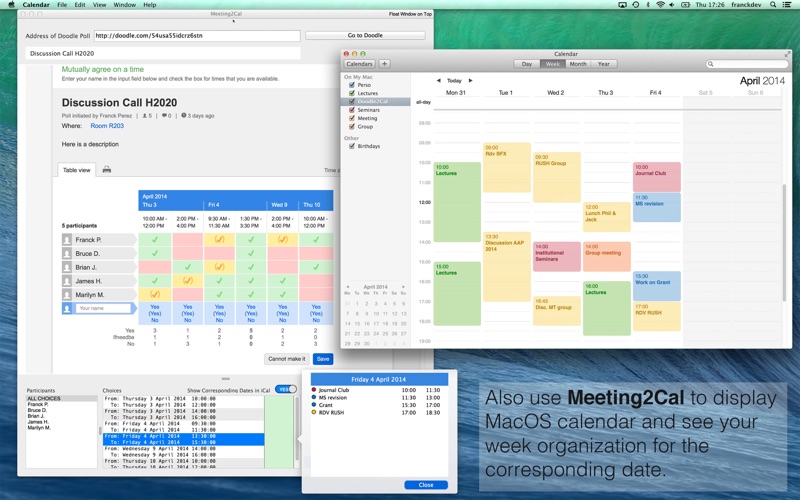Open the Edit menu

[x=80, y=5]
